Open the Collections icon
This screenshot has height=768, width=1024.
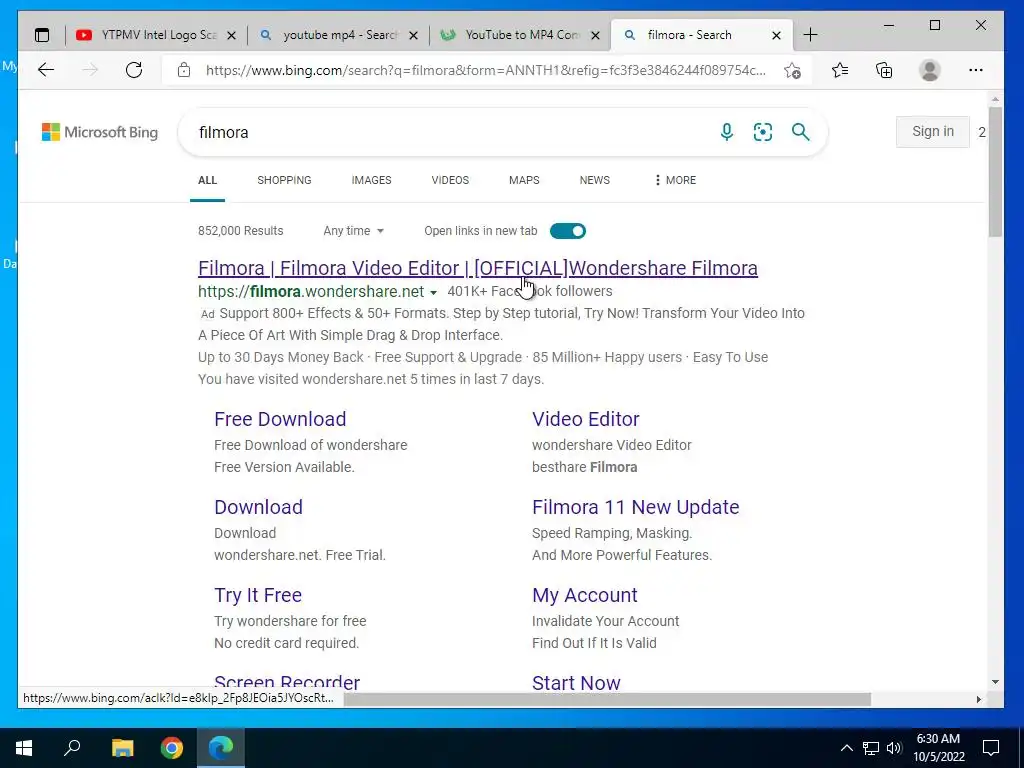(884, 70)
